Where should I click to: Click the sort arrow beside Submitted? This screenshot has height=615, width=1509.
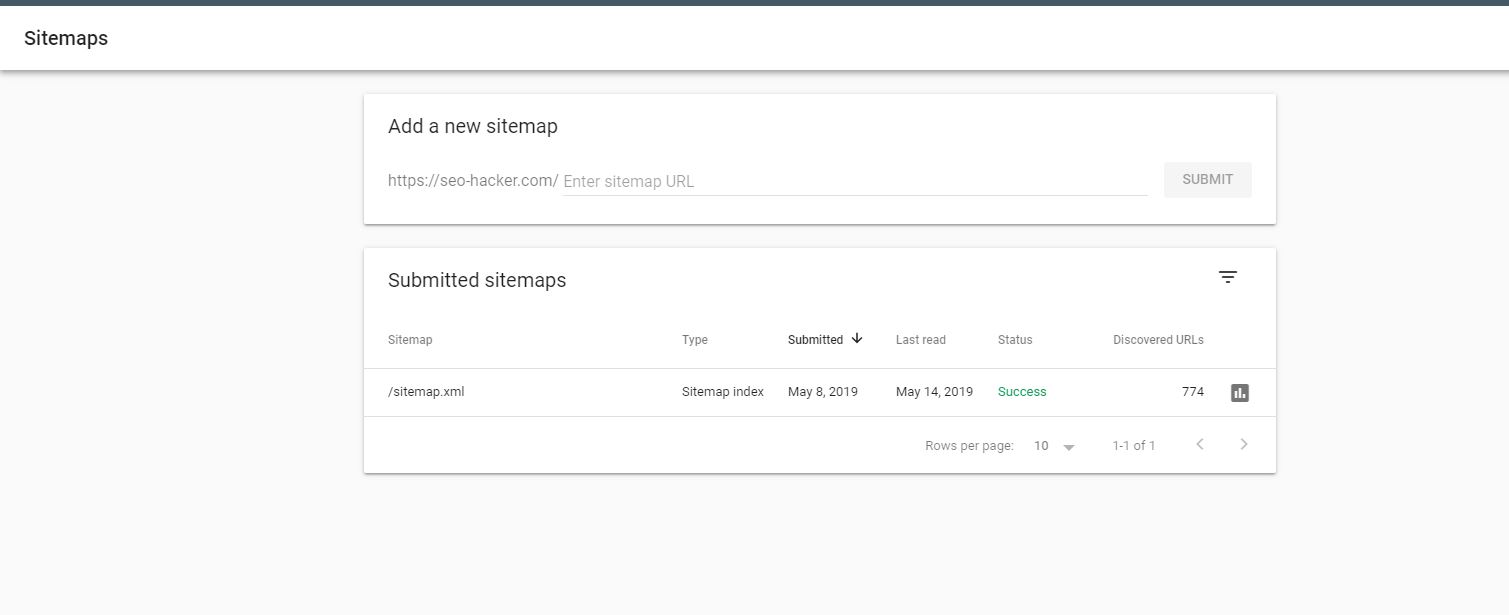point(857,339)
